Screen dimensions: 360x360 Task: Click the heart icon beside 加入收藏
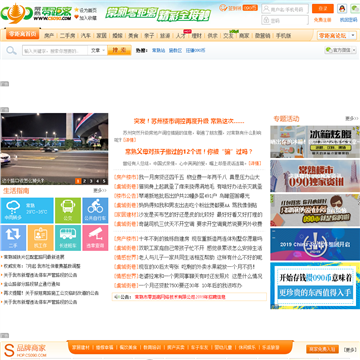click(76, 17)
